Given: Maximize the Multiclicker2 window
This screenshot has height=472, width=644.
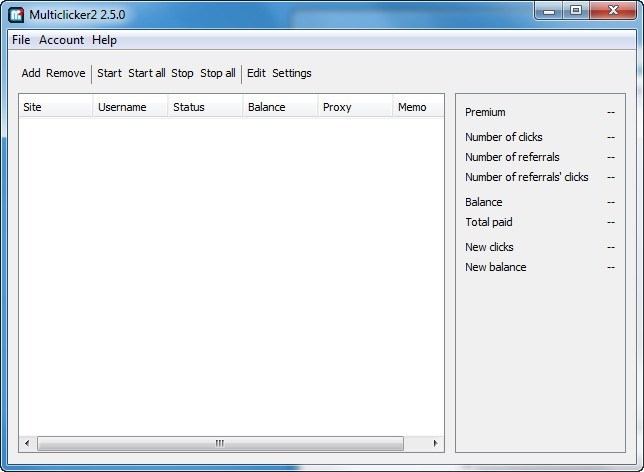Looking at the screenshot, I should [x=576, y=11].
